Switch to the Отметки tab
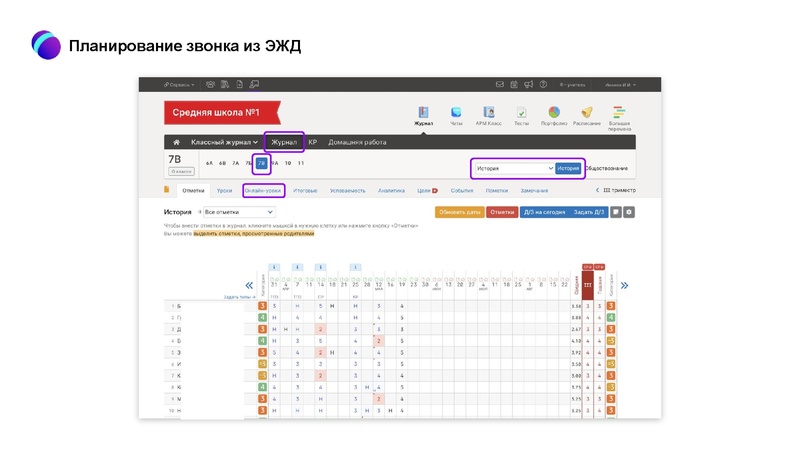This screenshot has width=800, height=450. (x=193, y=191)
